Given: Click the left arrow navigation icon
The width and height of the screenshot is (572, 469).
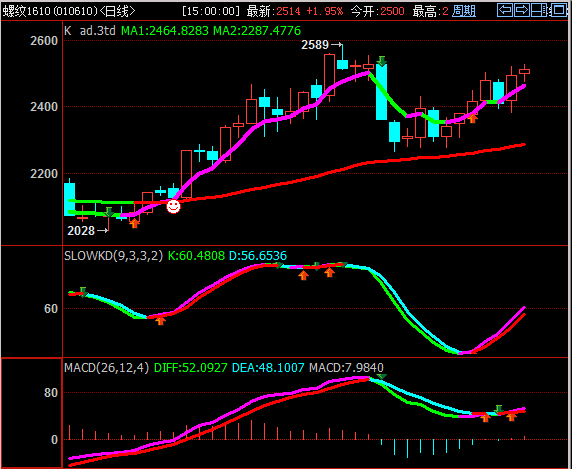Looking at the screenshot, I should click(x=505, y=10).
